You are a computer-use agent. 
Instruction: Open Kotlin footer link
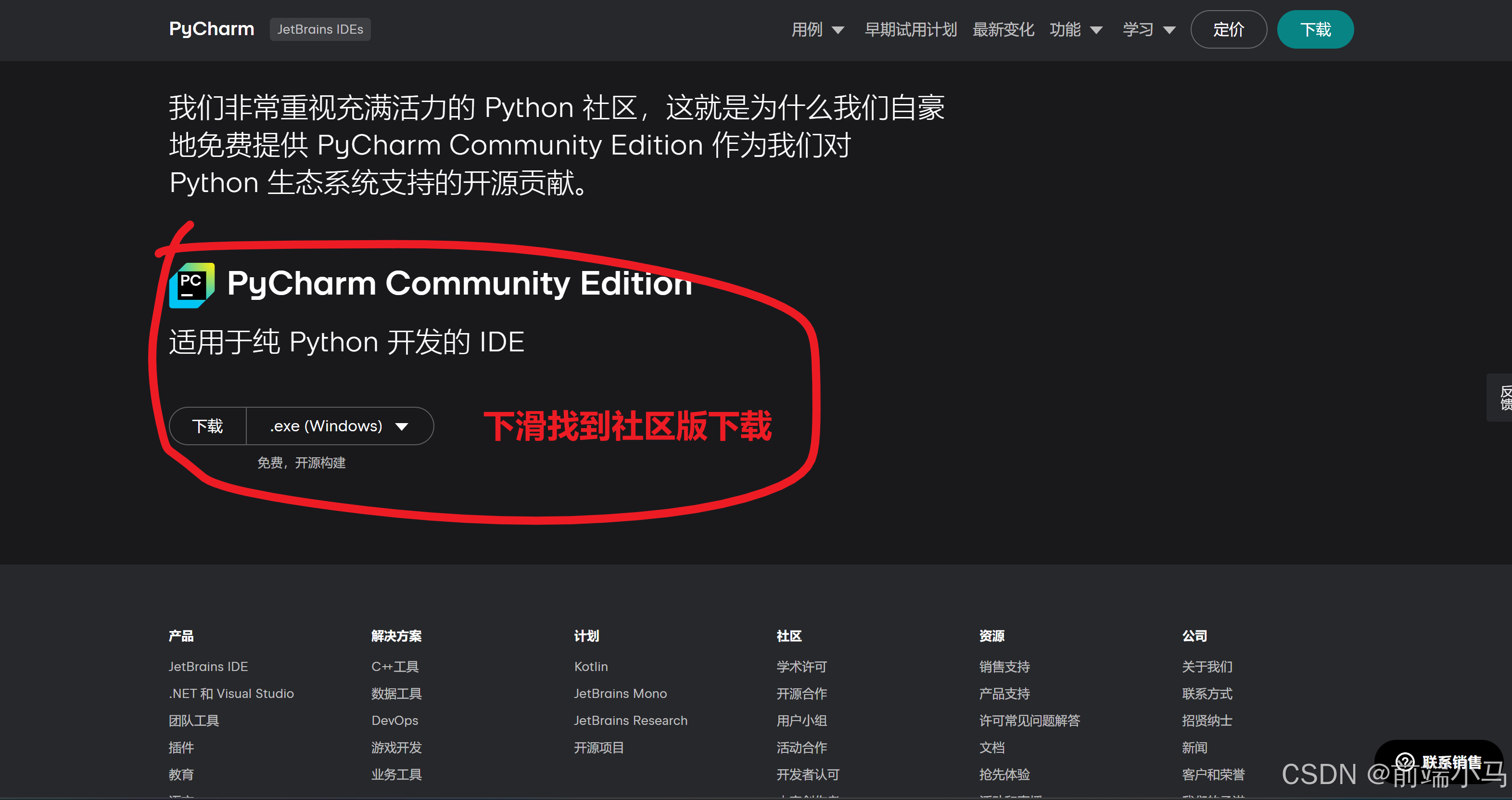coord(591,667)
